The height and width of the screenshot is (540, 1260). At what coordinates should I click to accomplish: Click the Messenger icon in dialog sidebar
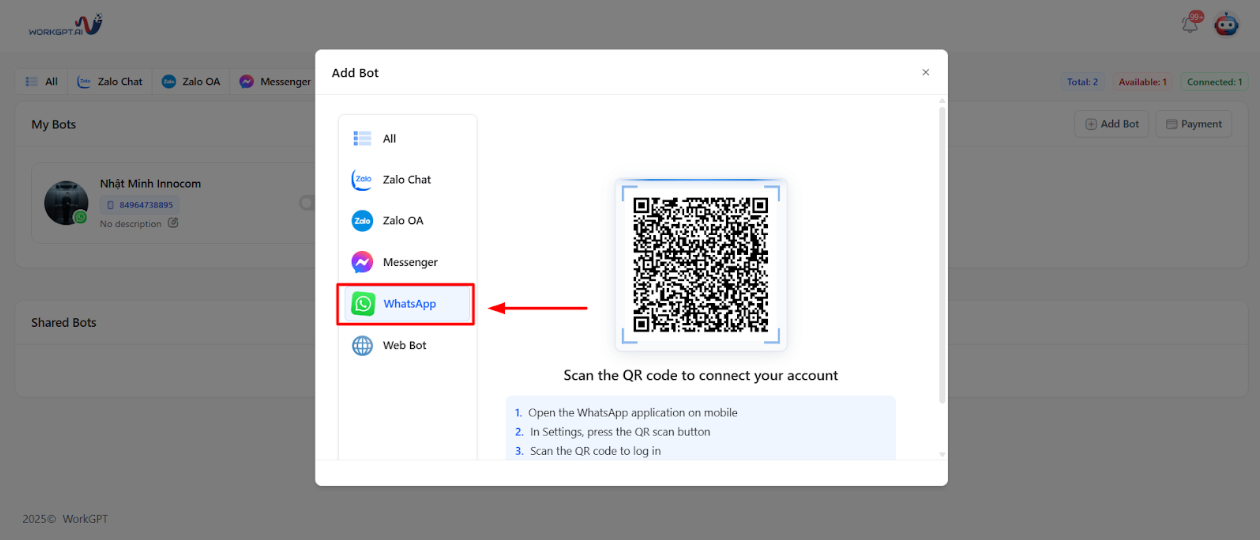(362, 262)
